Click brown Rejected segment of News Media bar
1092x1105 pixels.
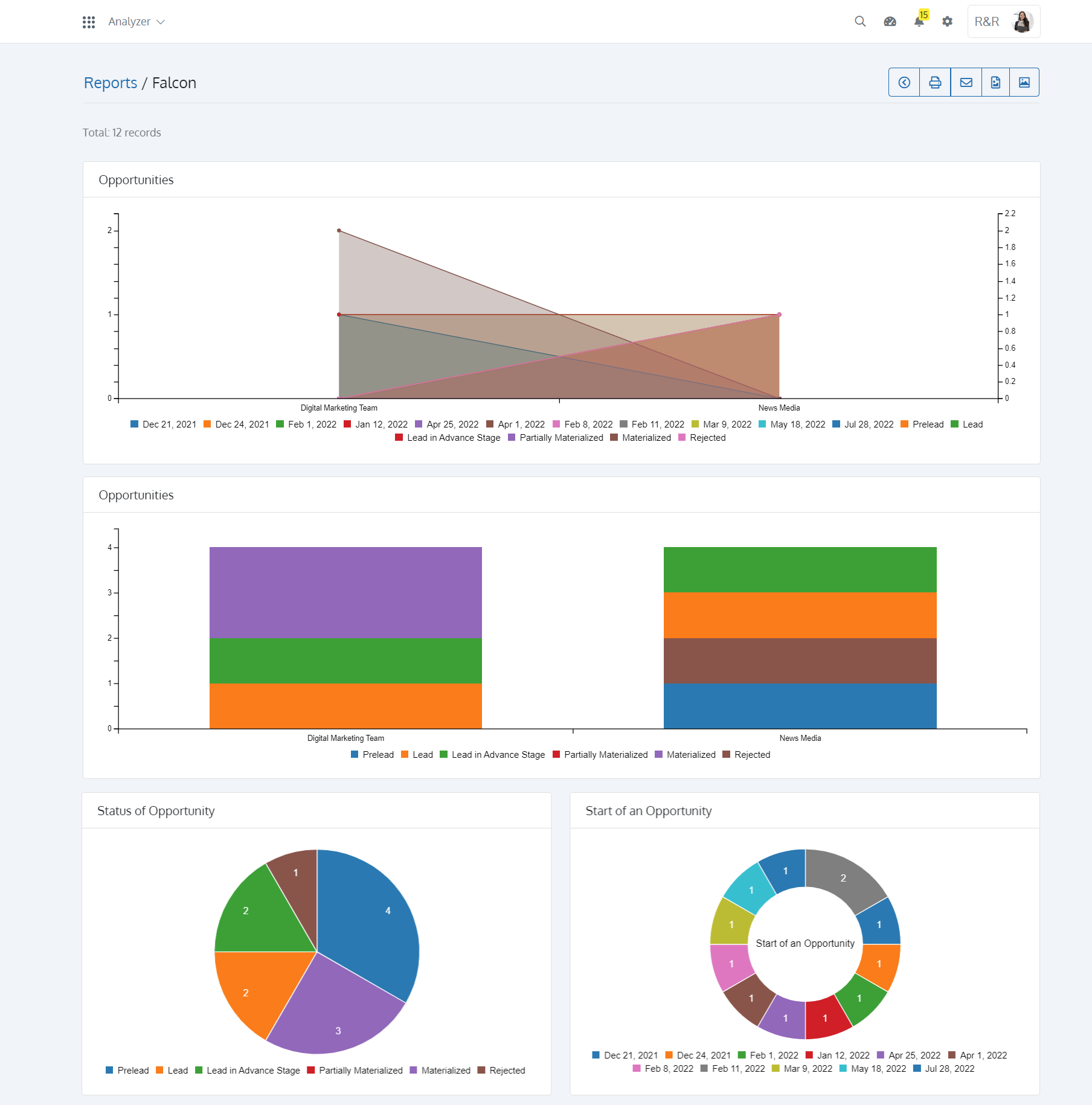pyautogui.click(x=800, y=661)
